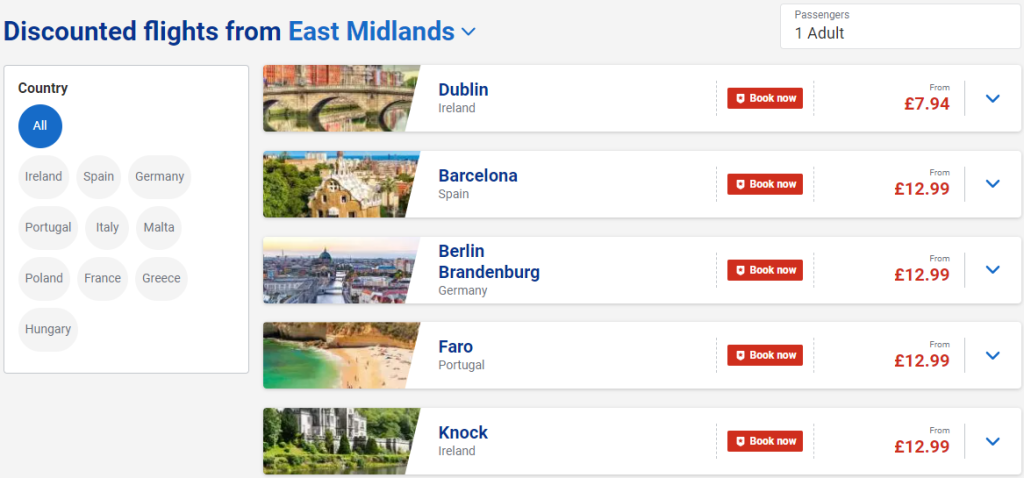Filter destinations by Spain
Image resolution: width=1024 pixels, height=478 pixels.
[x=99, y=176]
